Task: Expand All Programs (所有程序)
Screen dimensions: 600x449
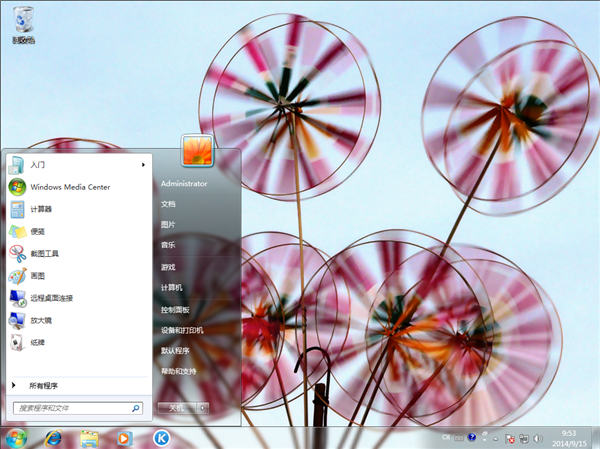Action: coord(43,385)
